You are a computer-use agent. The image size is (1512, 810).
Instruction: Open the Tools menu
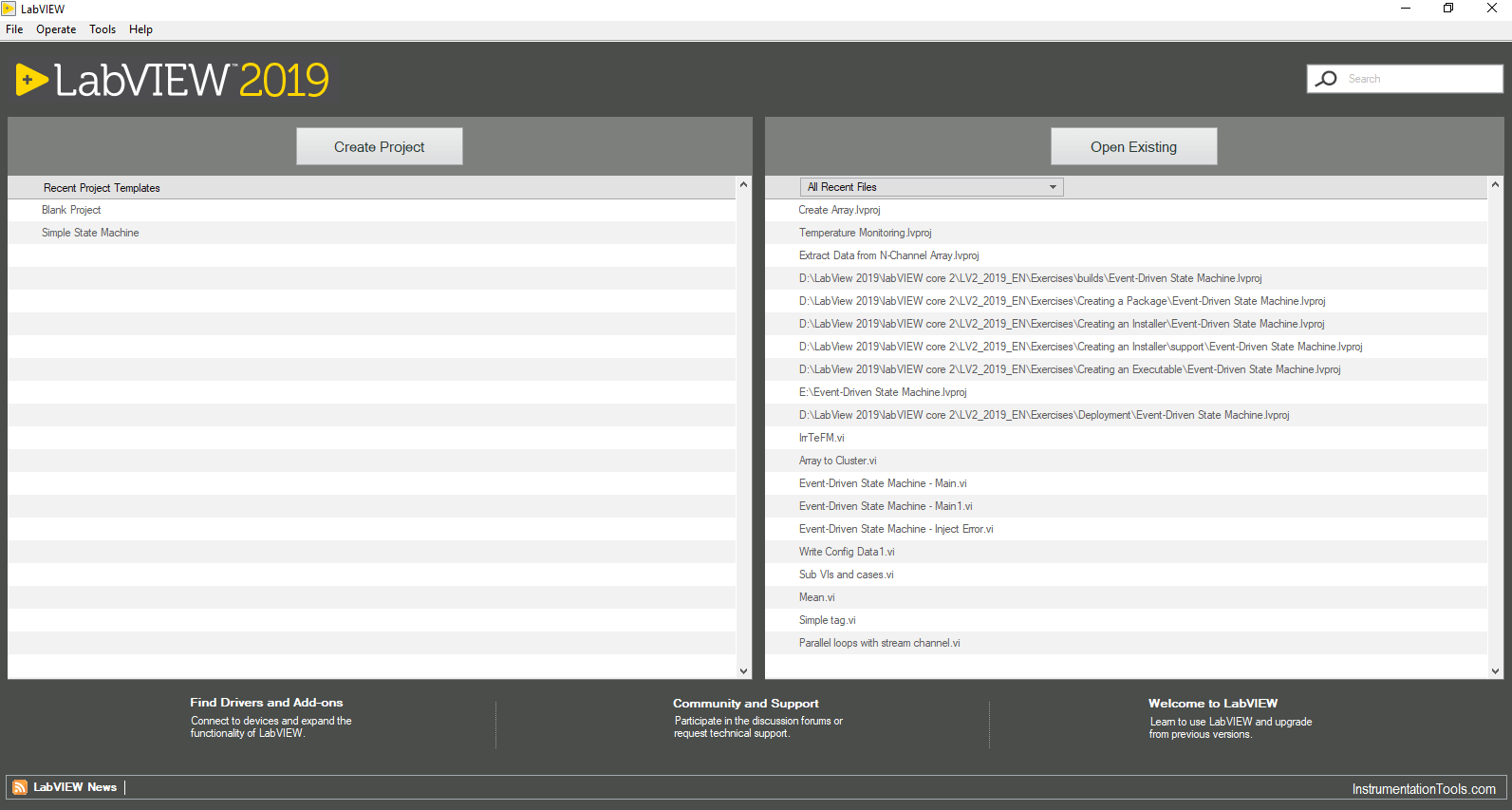[103, 29]
